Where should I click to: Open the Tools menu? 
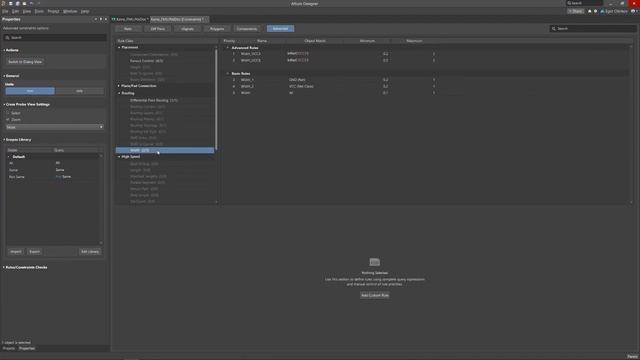point(39,11)
